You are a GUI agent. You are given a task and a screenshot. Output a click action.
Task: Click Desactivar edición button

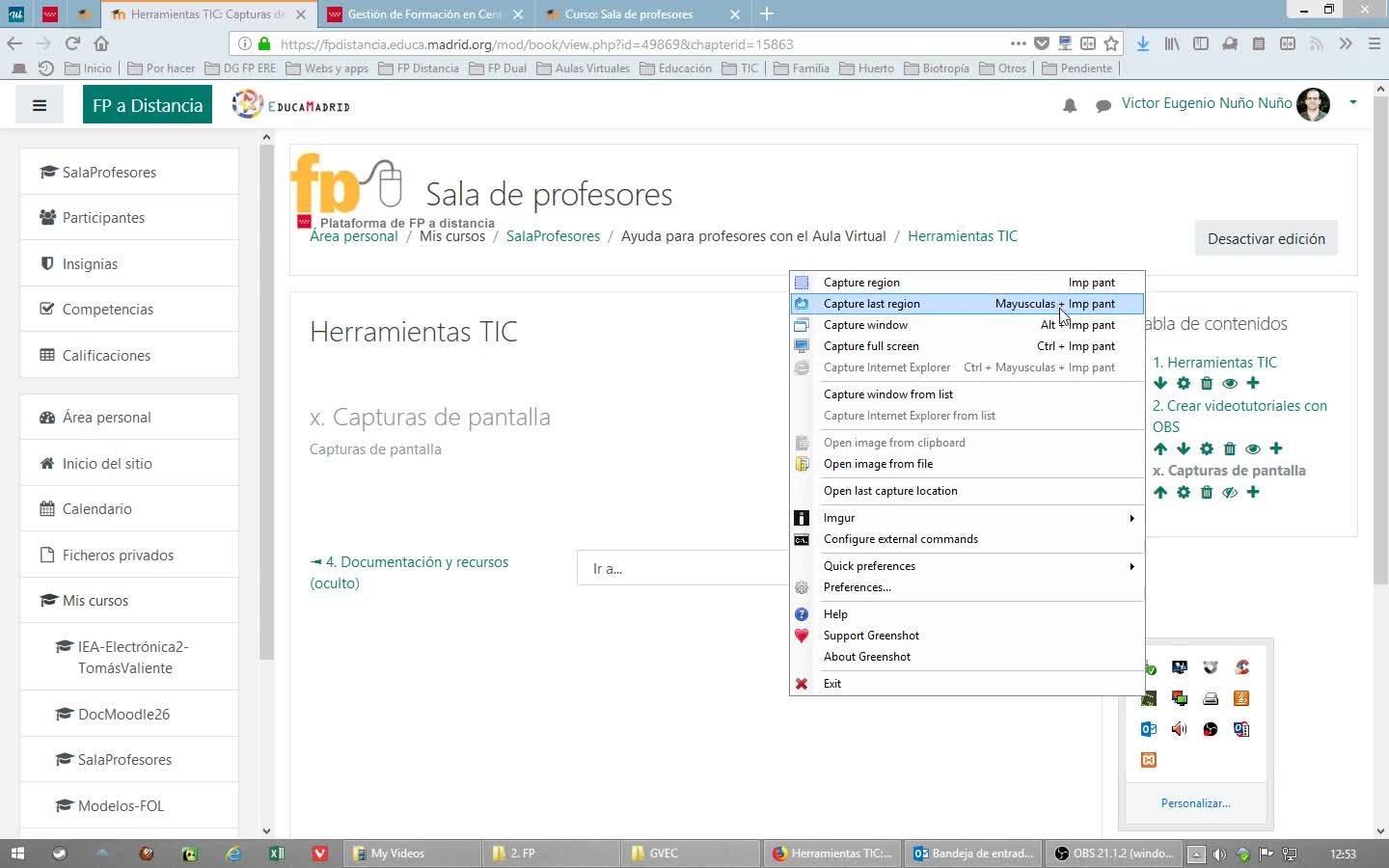click(1266, 238)
